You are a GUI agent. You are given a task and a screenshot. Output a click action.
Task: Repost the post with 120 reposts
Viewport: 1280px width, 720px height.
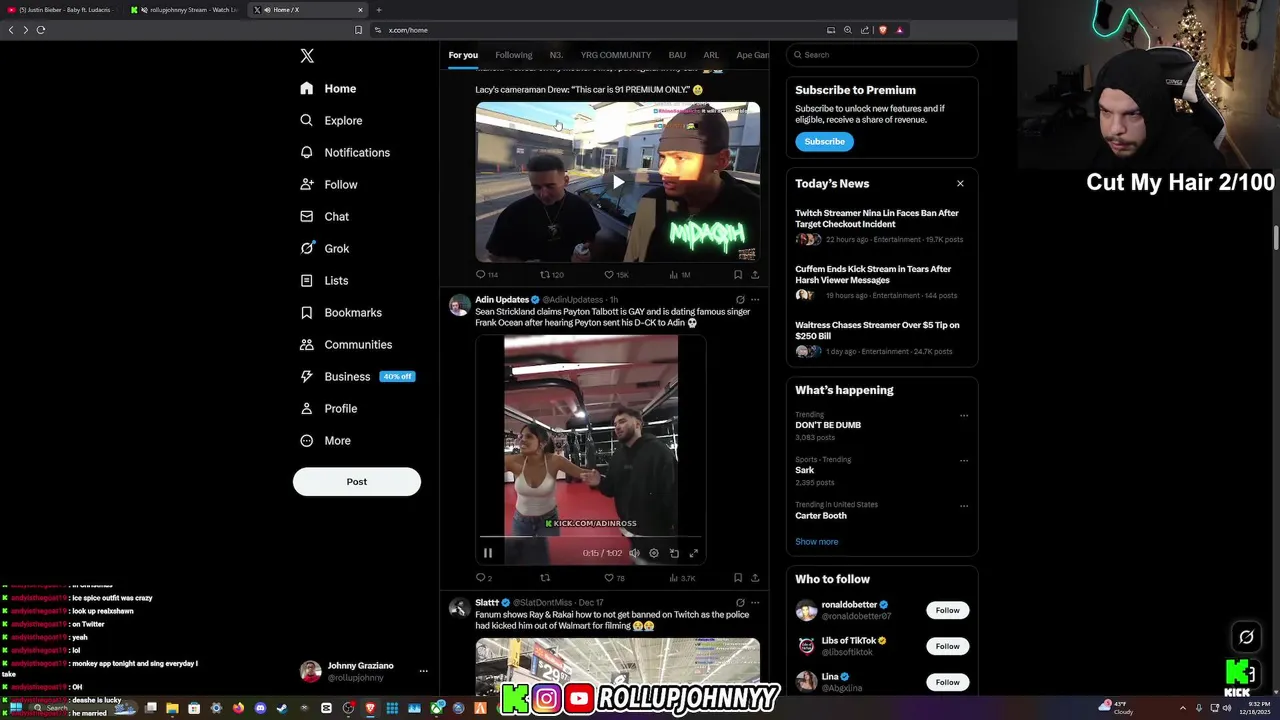[551, 275]
